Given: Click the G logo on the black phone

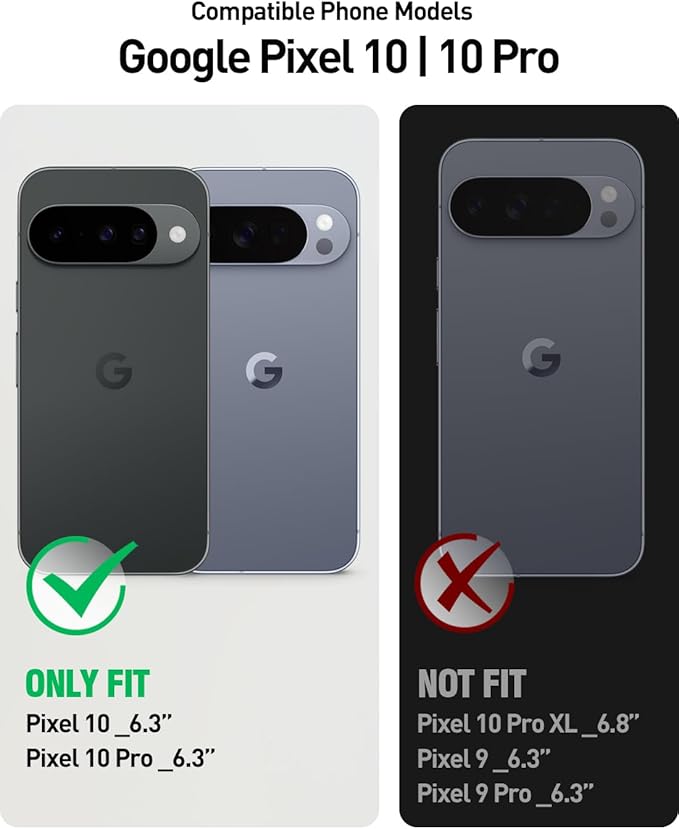Looking at the screenshot, I should click(114, 371).
